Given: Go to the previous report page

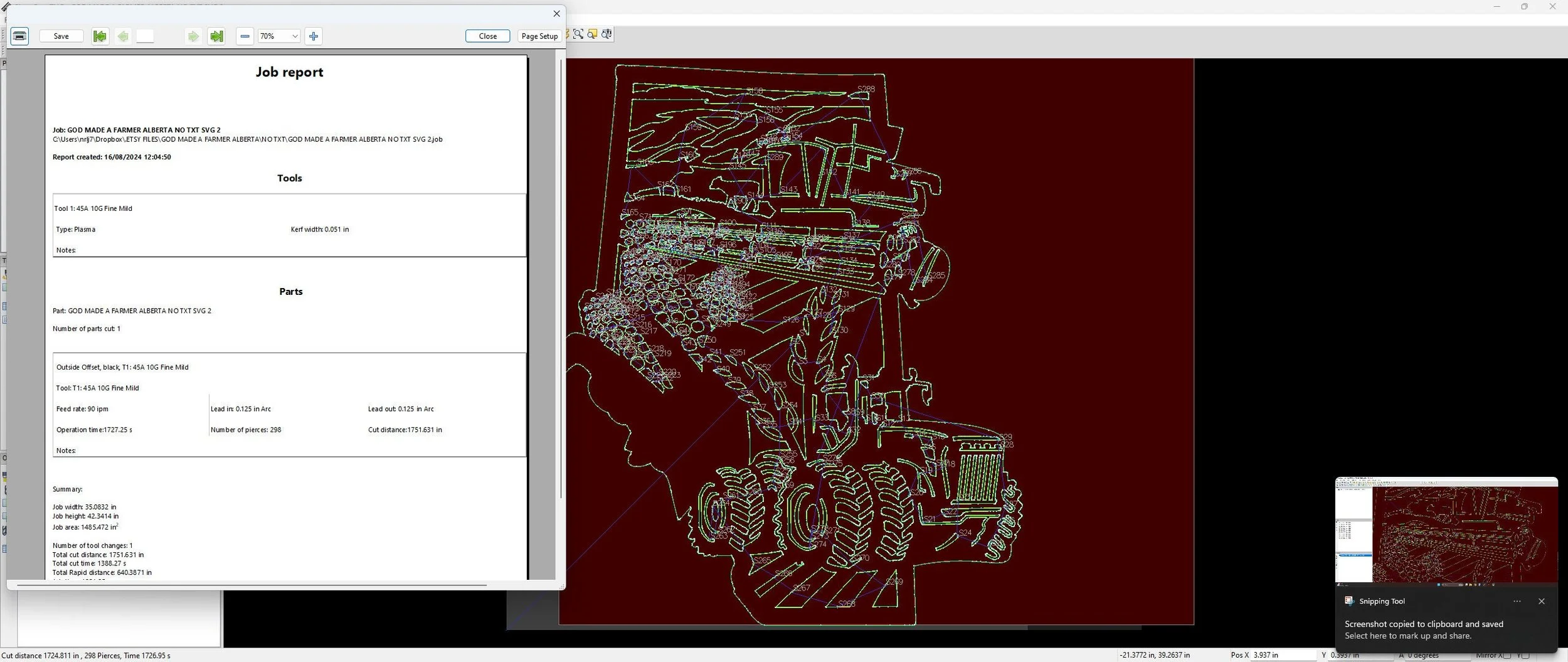Looking at the screenshot, I should pos(124,36).
